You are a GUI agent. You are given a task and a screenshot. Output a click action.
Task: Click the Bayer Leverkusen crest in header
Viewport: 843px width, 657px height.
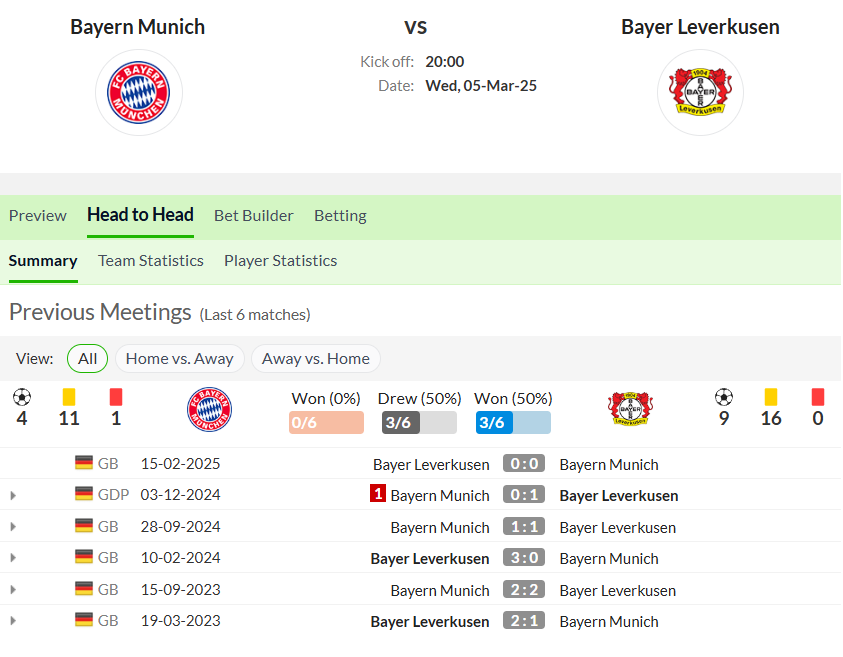[700, 92]
